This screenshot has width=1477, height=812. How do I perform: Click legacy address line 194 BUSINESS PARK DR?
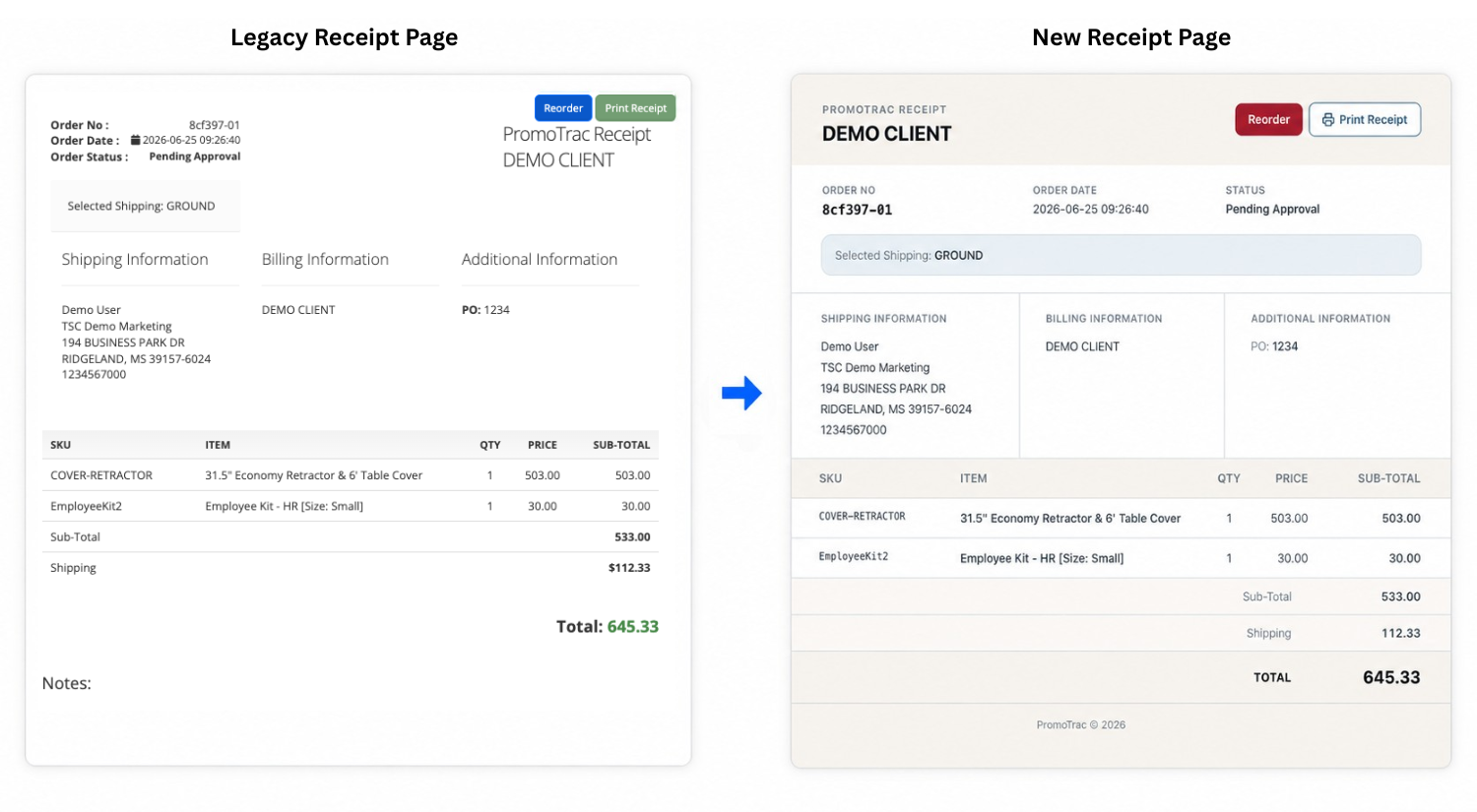(x=123, y=343)
